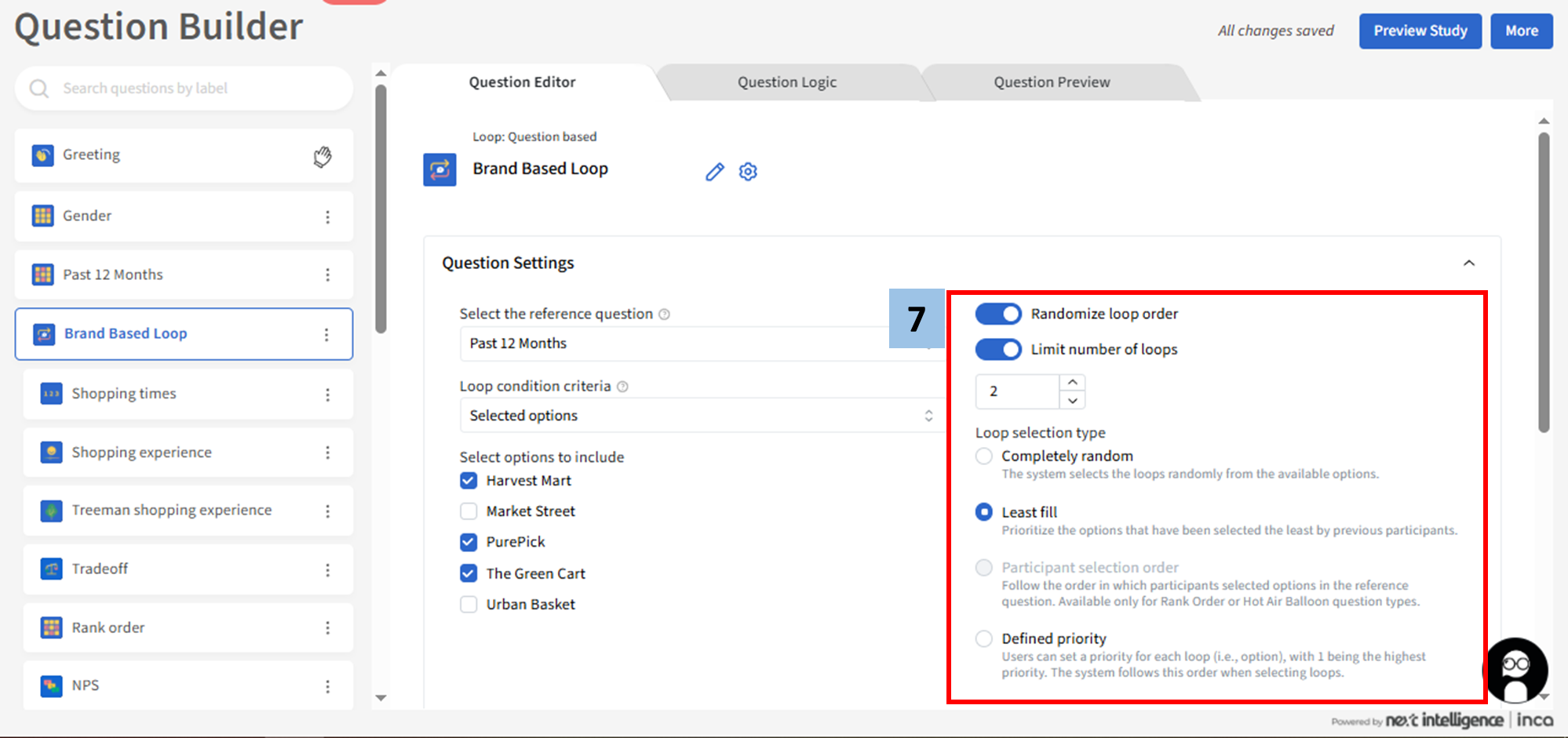Switch to the Question Logic tab
The image size is (1568, 738).
[x=786, y=82]
